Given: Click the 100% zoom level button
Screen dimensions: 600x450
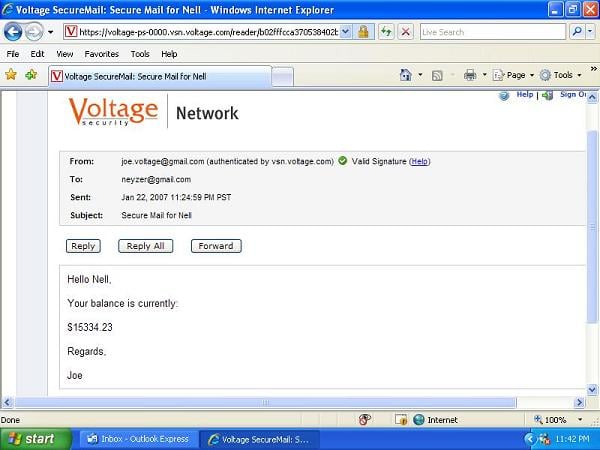Looking at the screenshot, I should click(550, 420).
